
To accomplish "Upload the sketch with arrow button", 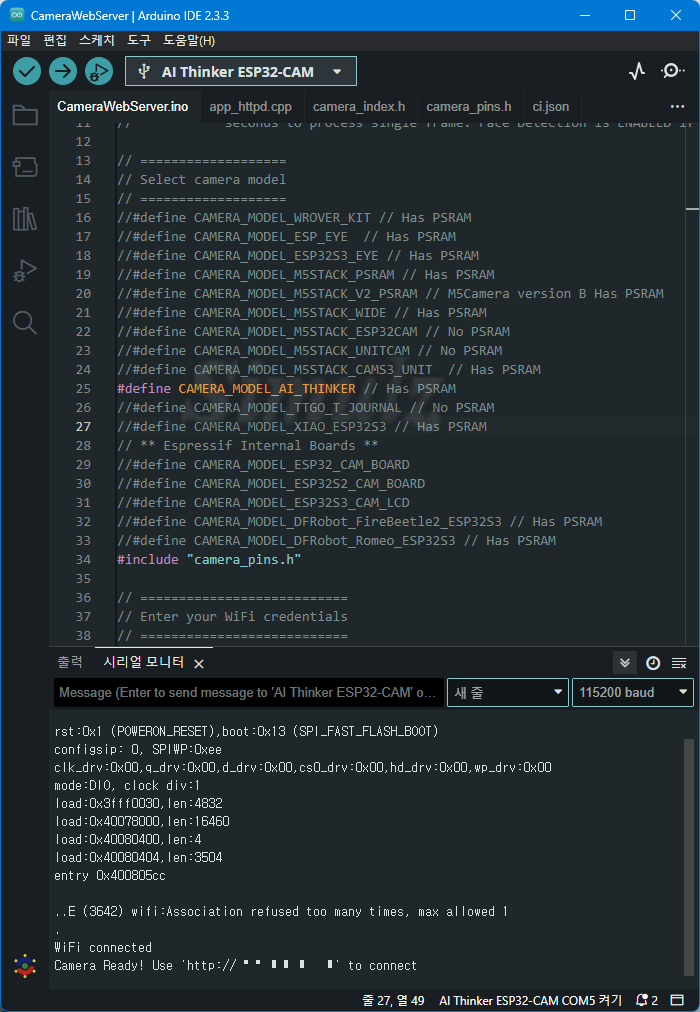I will coord(63,72).
